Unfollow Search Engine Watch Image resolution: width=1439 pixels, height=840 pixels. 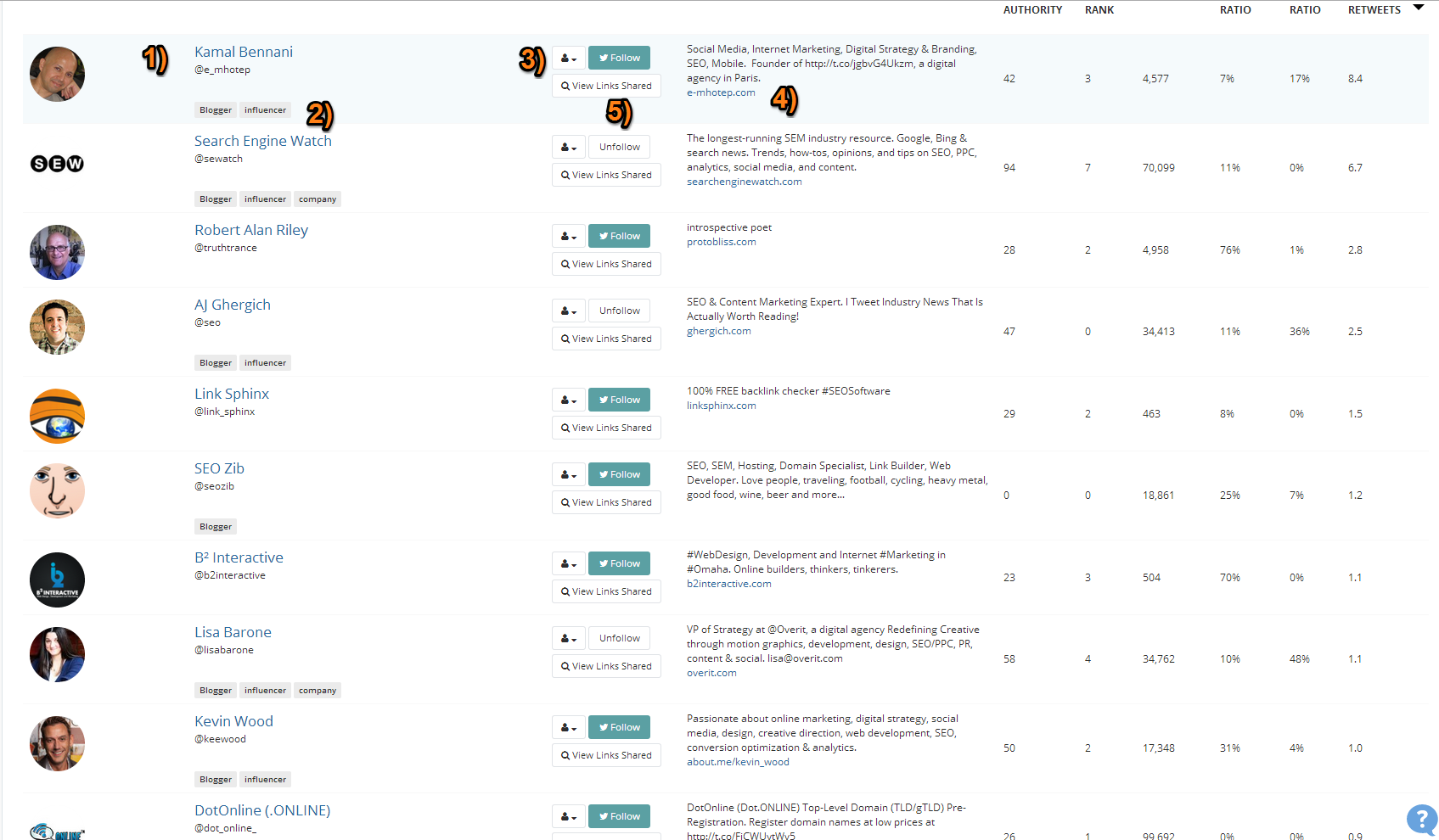pyautogui.click(x=619, y=147)
